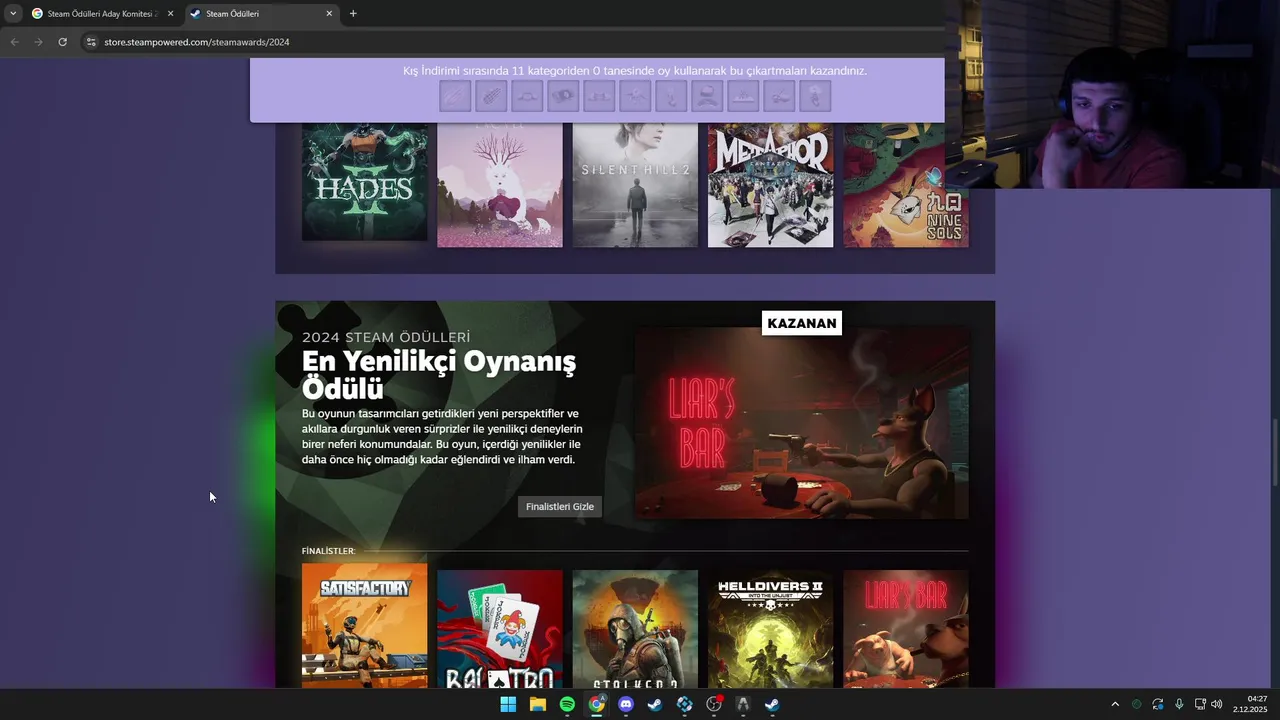Click the fourth sticker slot in banner
Image resolution: width=1280 pixels, height=720 pixels.
coord(563,96)
